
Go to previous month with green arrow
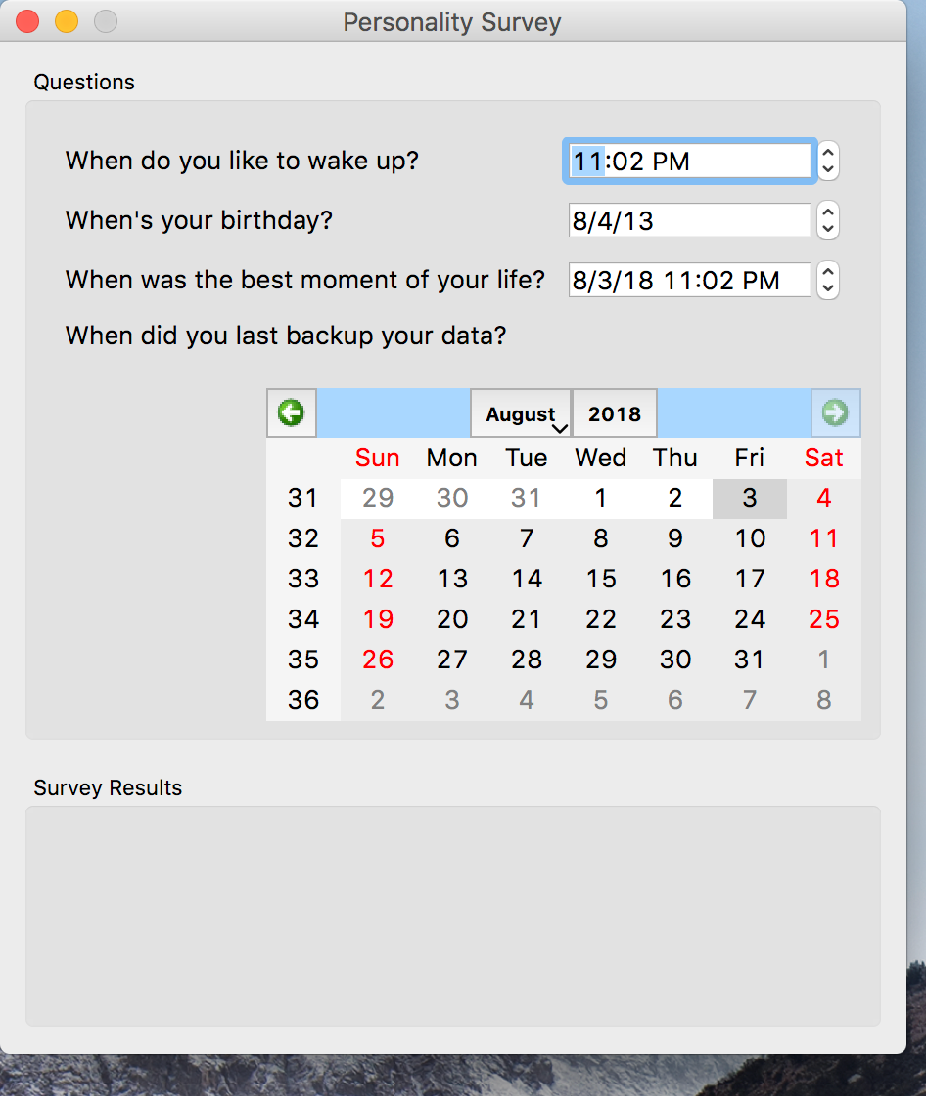click(291, 413)
